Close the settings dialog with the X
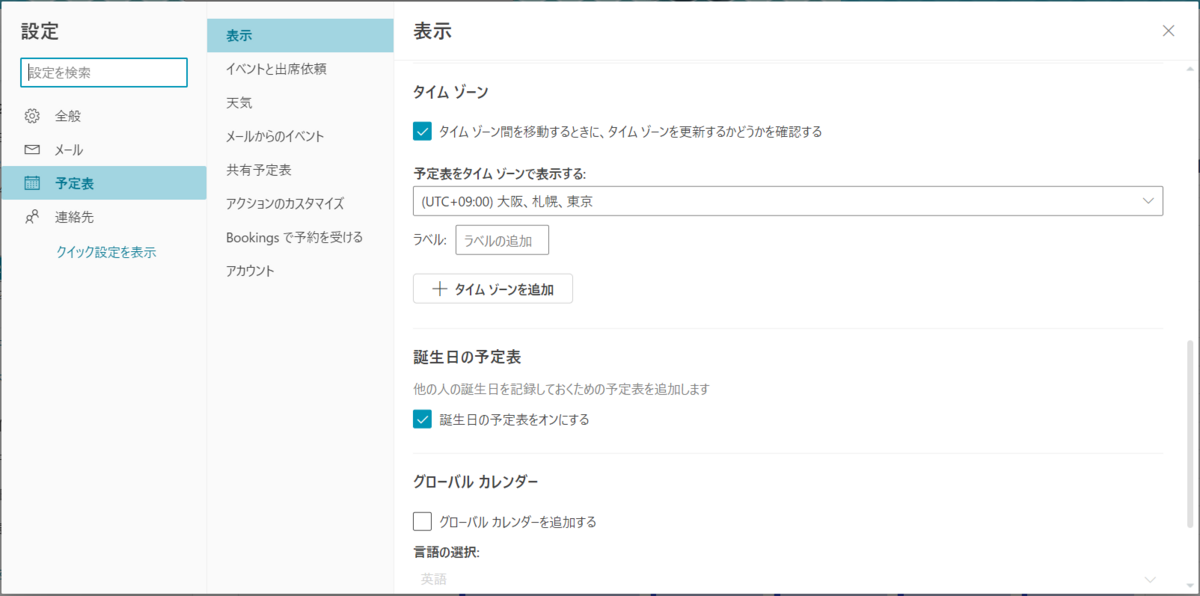Screen dimensions: 1200x596 1168,31
